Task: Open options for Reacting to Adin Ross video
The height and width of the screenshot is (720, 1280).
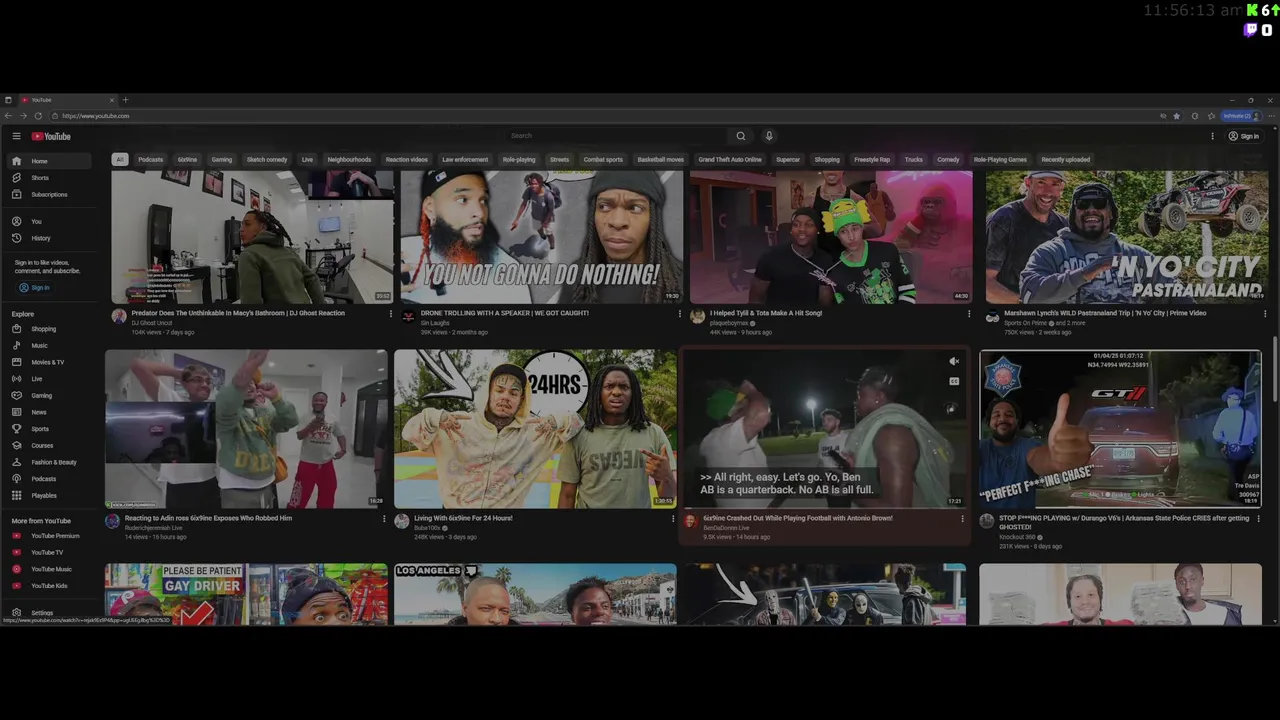Action: click(384, 519)
